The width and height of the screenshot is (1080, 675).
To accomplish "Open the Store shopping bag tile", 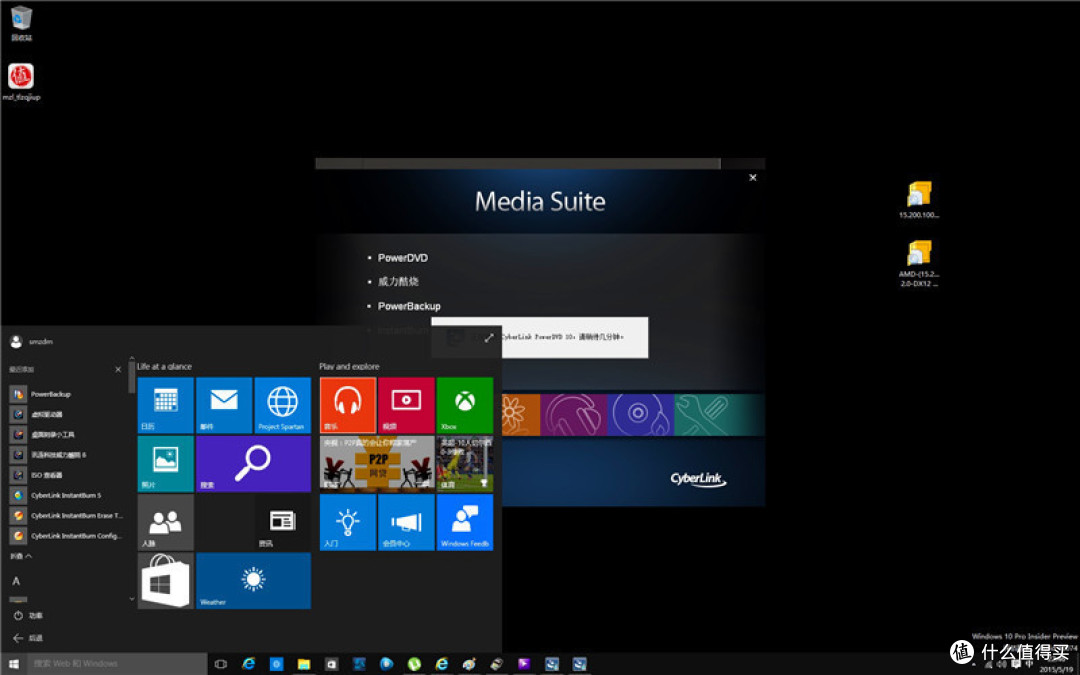I will pyautogui.click(x=165, y=581).
